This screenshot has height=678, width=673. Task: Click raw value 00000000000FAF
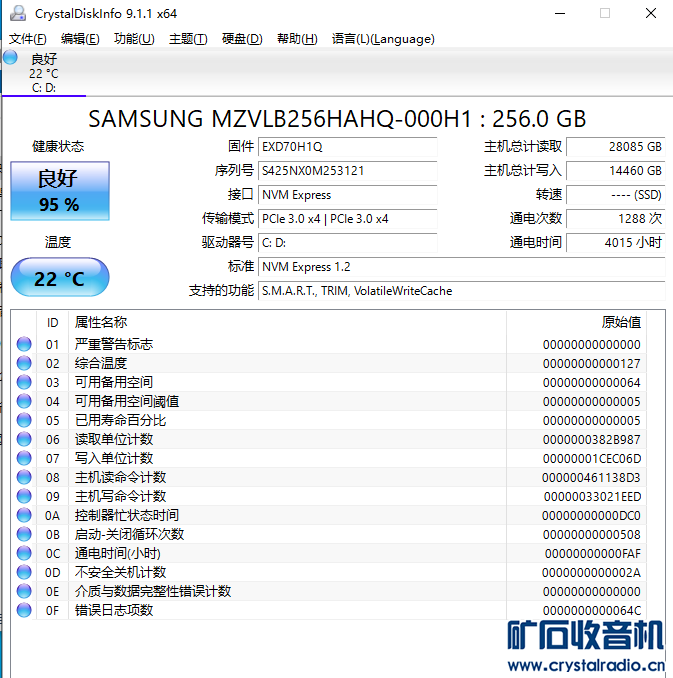pyautogui.click(x=593, y=554)
